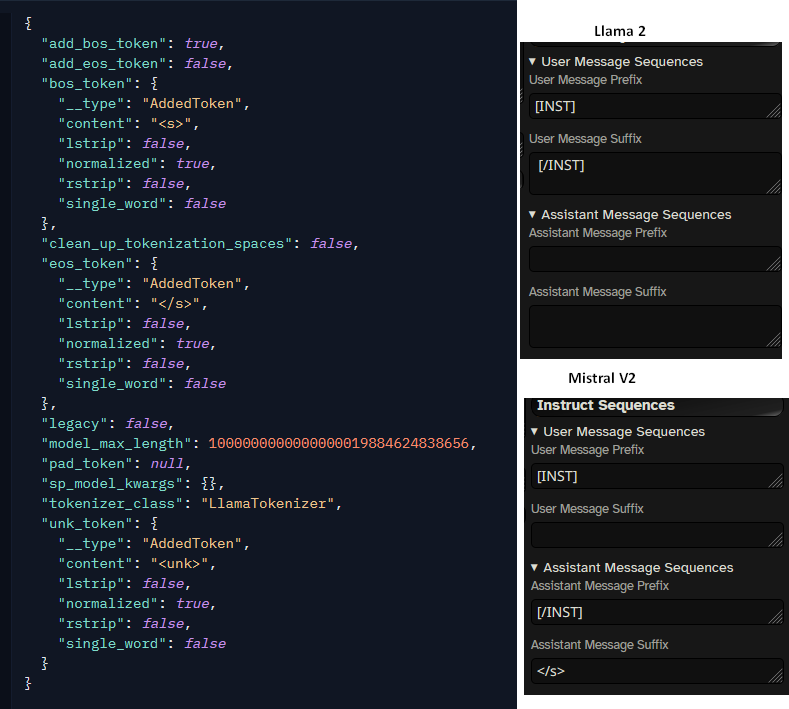Collapse Assistant Message Sequences in Llama 2 panel
The height and width of the screenshot is (709, 789).
(532, 214)
